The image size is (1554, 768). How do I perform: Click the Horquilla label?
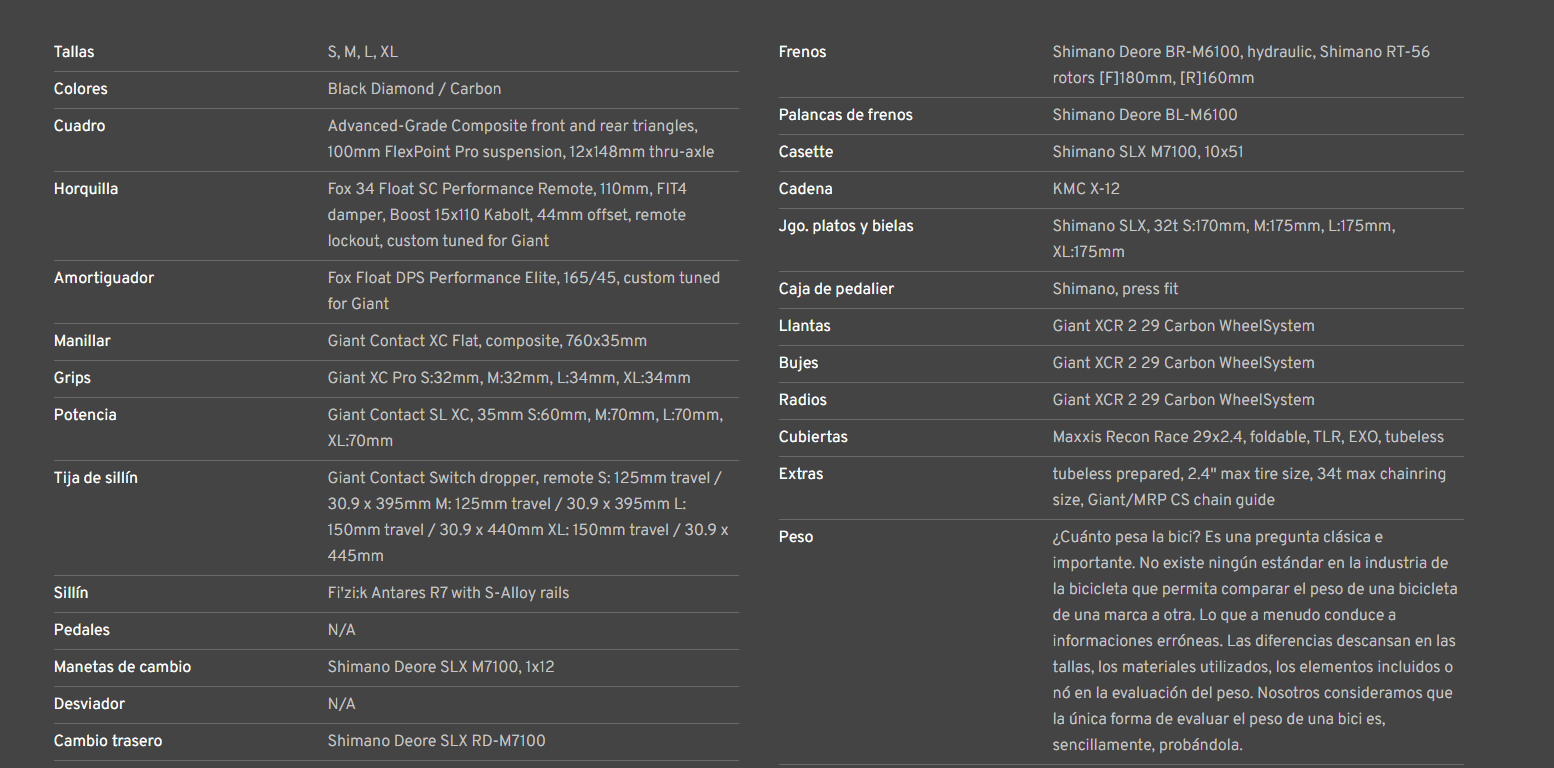point(86,189)
